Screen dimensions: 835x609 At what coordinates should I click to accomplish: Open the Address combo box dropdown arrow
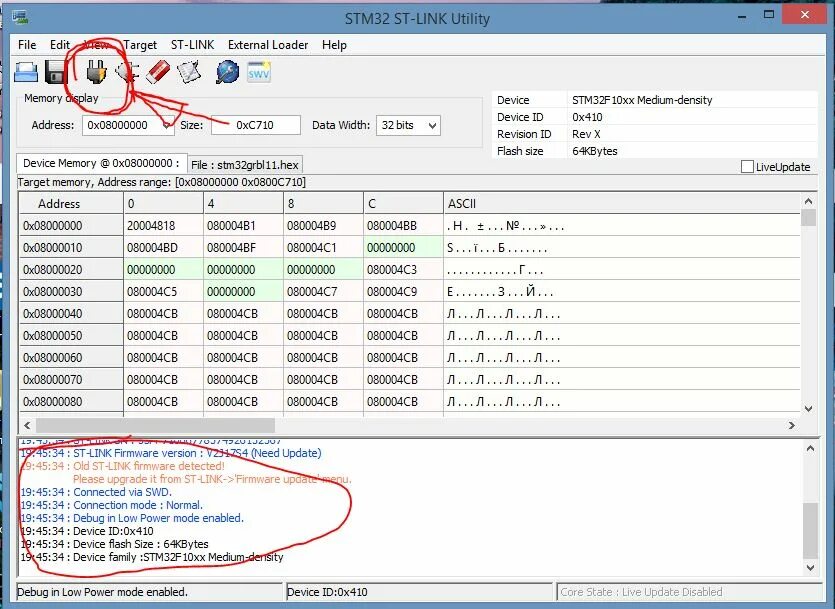click(x=167, y=126)
